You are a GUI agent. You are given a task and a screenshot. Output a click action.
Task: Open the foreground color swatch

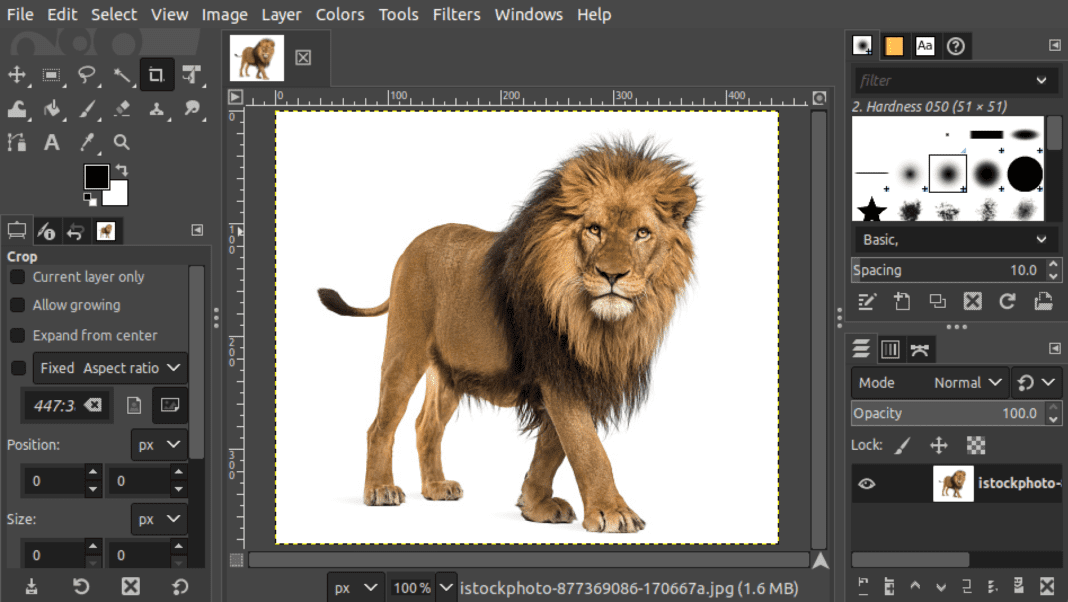click(96, 178)
